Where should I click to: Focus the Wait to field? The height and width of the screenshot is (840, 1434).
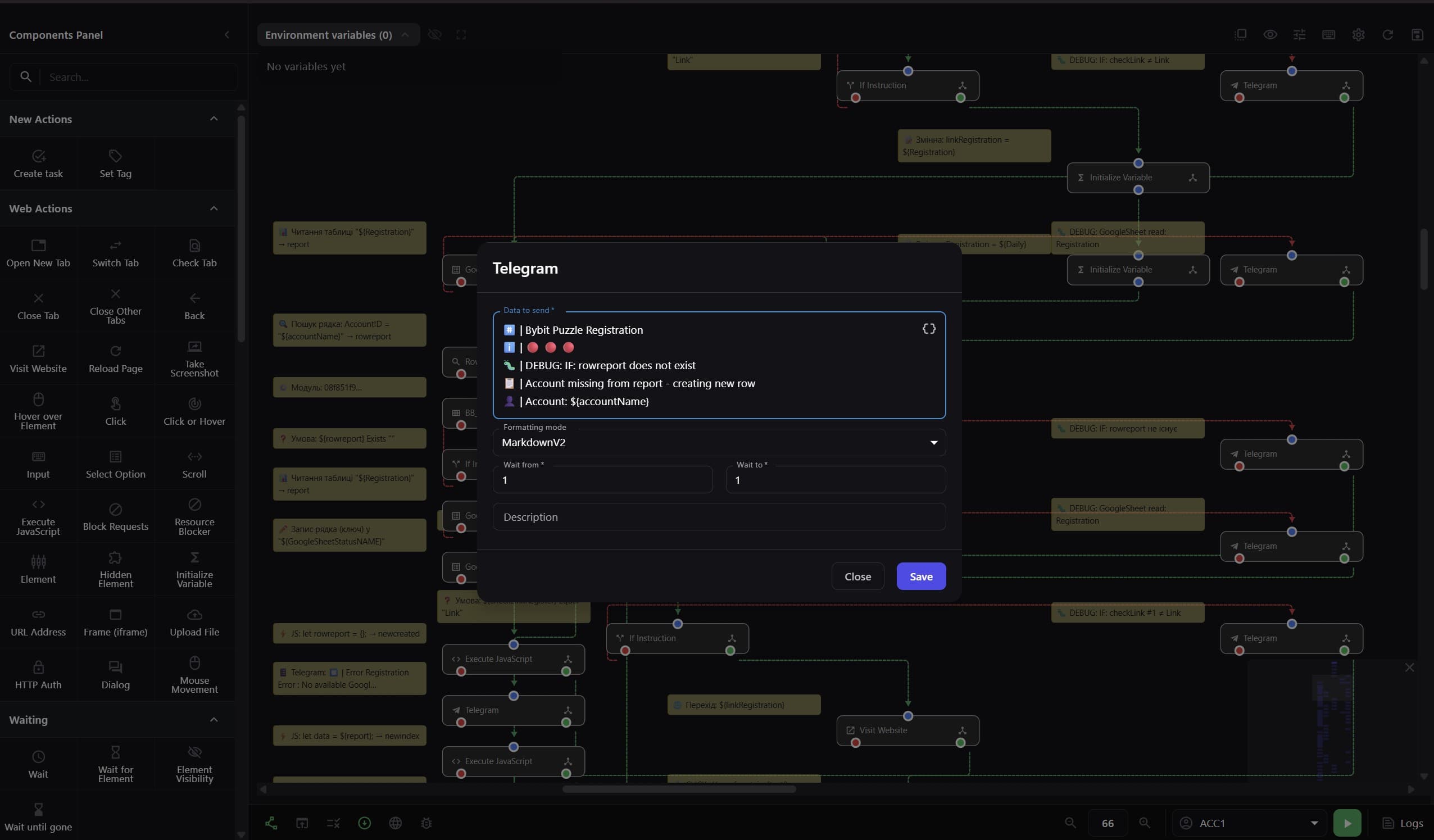click(836, 480)
